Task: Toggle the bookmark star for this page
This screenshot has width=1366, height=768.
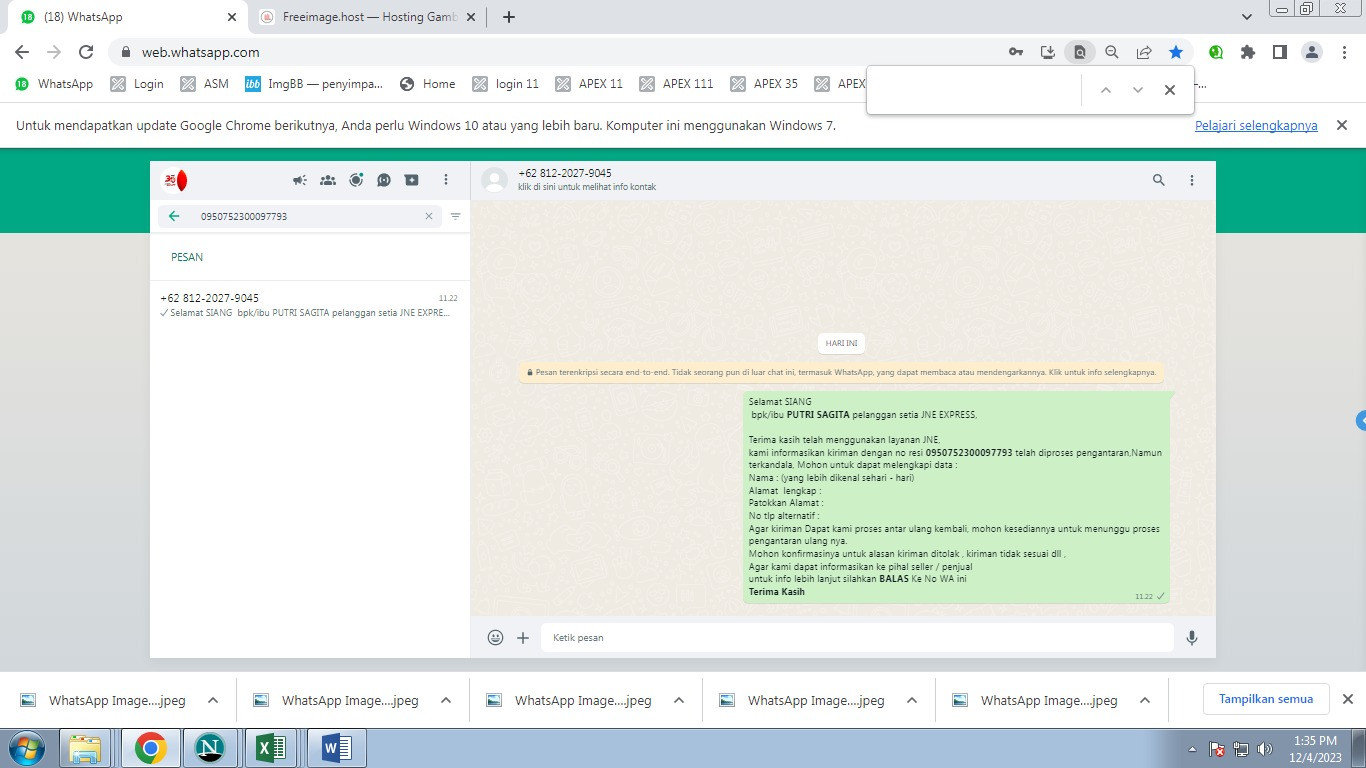Action: (x=1176, y=52)
